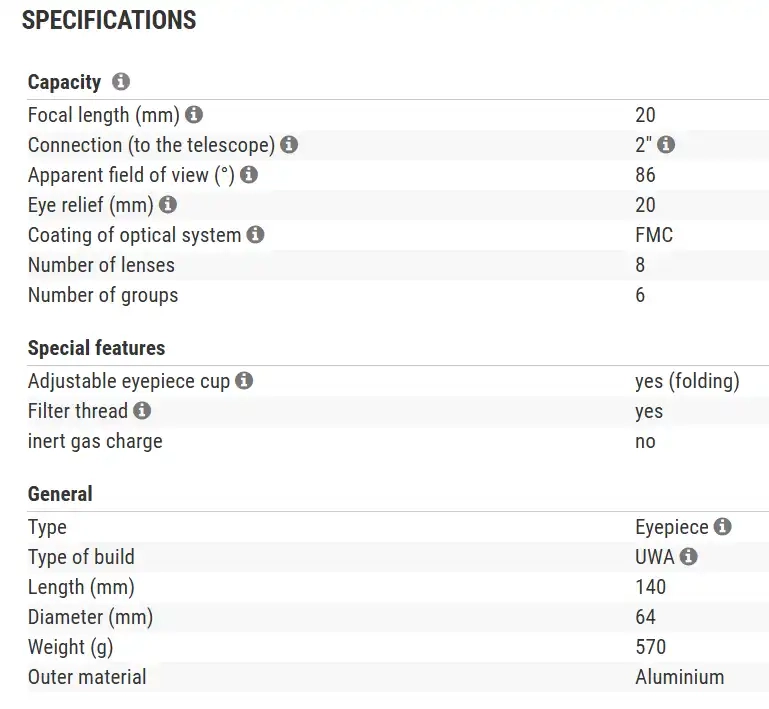Image resolution: width=769 pixels, height=709 pixels.
Task: Click the Number of lenses row label
Action: click(101, 265)
